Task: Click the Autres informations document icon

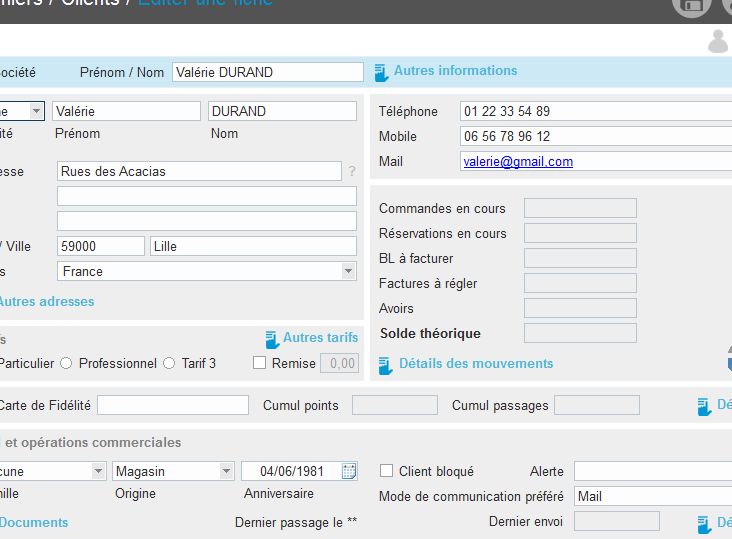Action: pyautogui.click(x=381, y=72)
